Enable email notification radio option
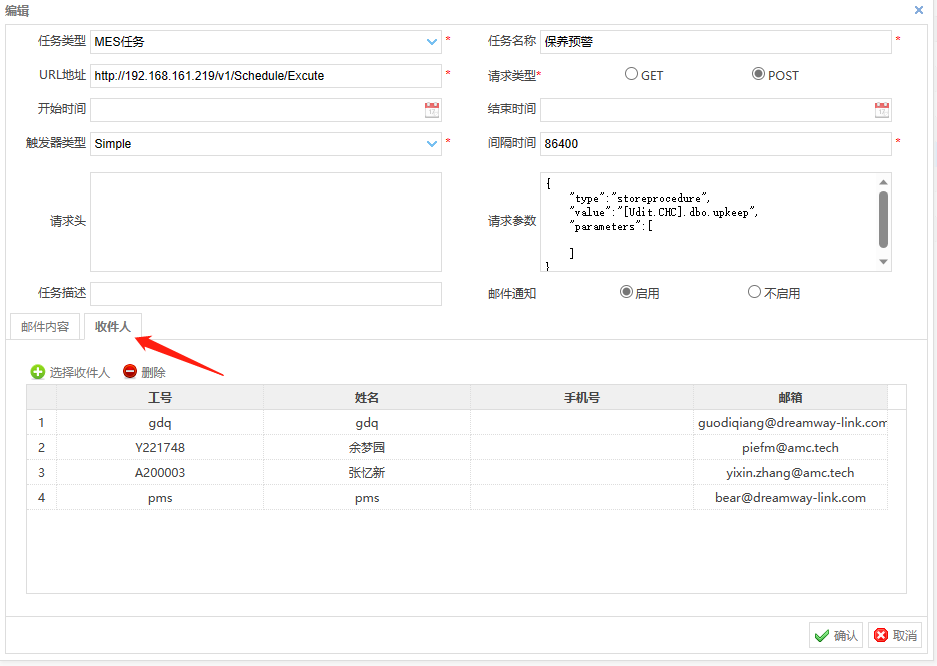937x666 pixels. point(626,292)
